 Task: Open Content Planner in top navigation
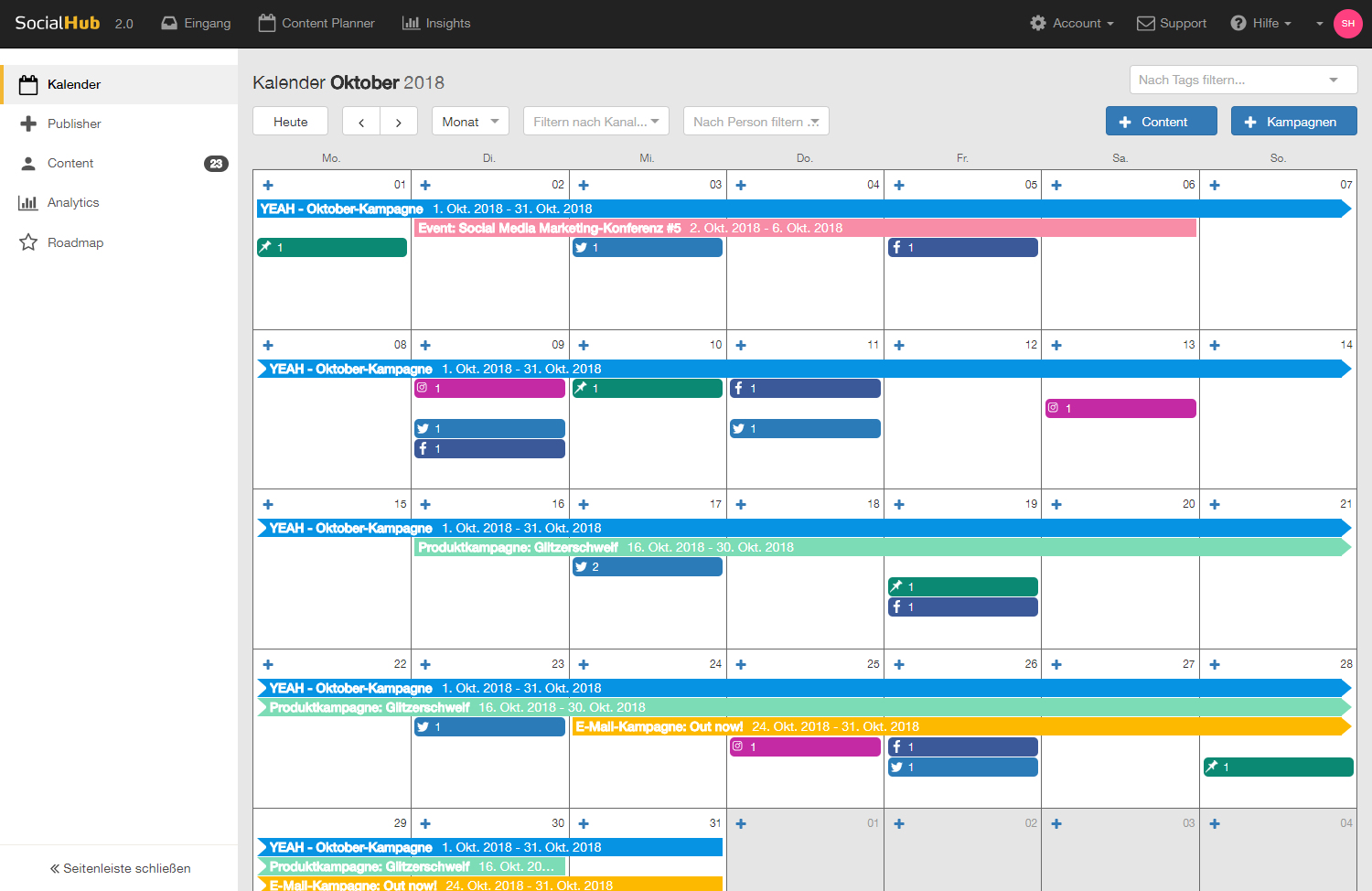pyautogui.click(x=316, y=23)
